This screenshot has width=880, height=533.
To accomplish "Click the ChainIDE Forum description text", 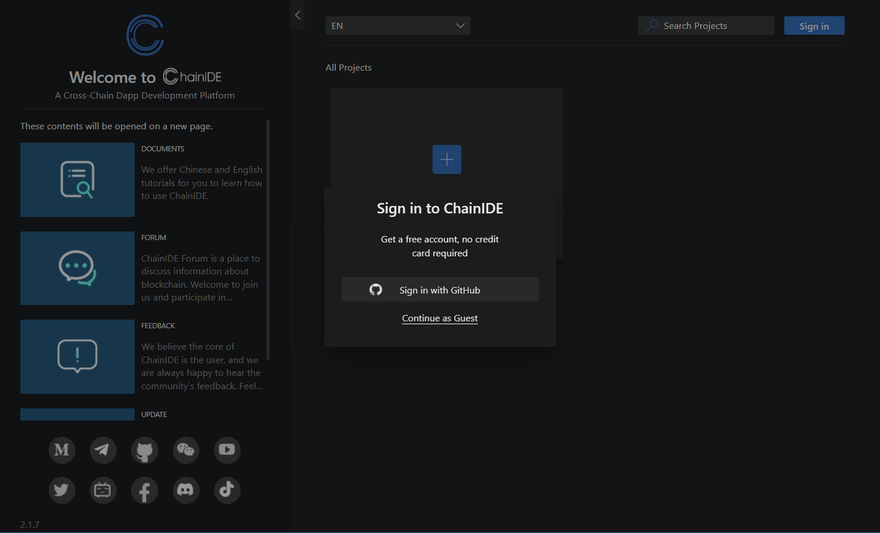I will (200, 278).
